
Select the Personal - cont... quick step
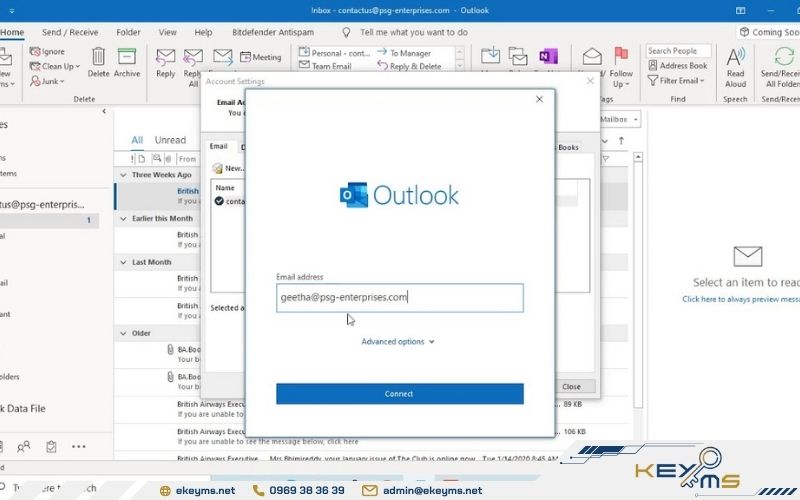coord(335,53)
